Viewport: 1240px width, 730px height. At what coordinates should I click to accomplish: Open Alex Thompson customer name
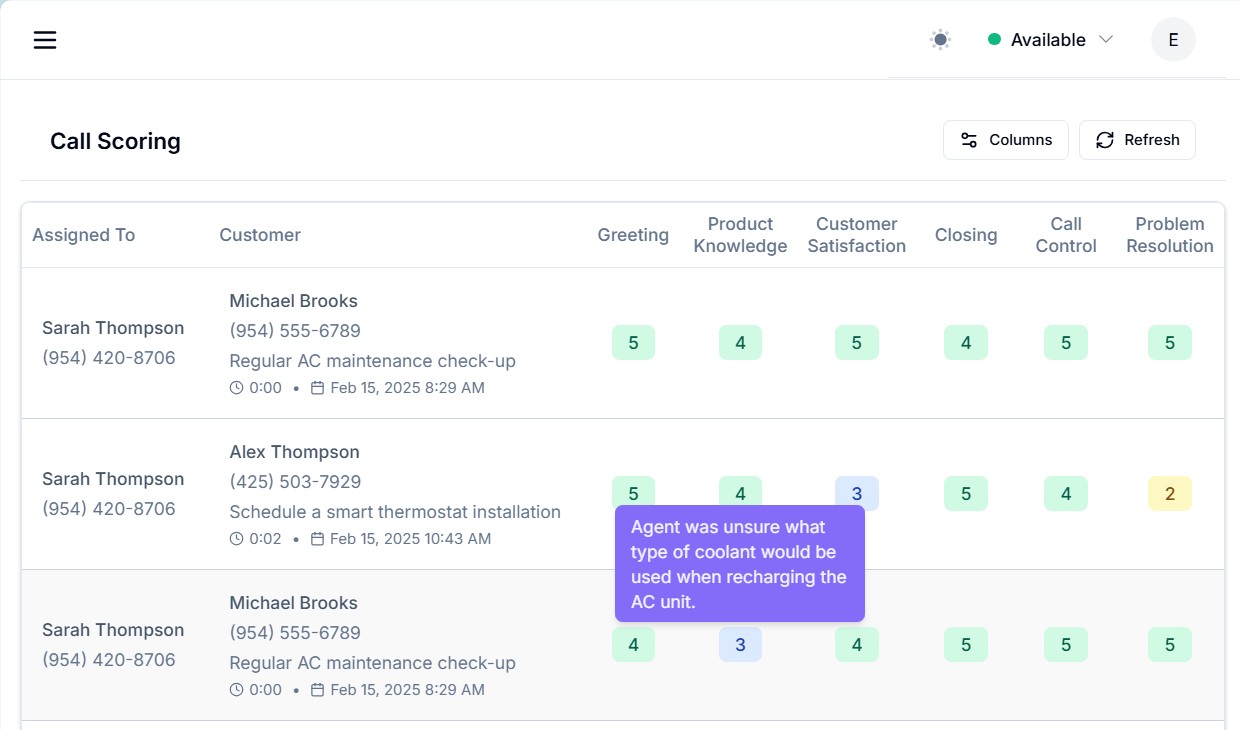[x=294, y=452]
